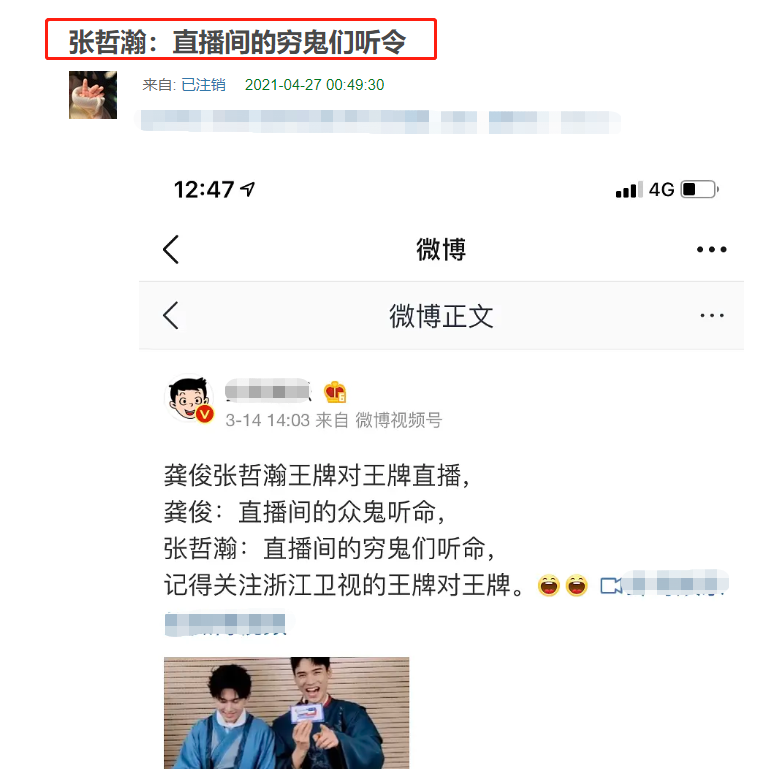Viewport: 767px width, 769px height.
Task: Open the 微博视频号 source link
Action: pyautogui.click(x=399, y=420)
